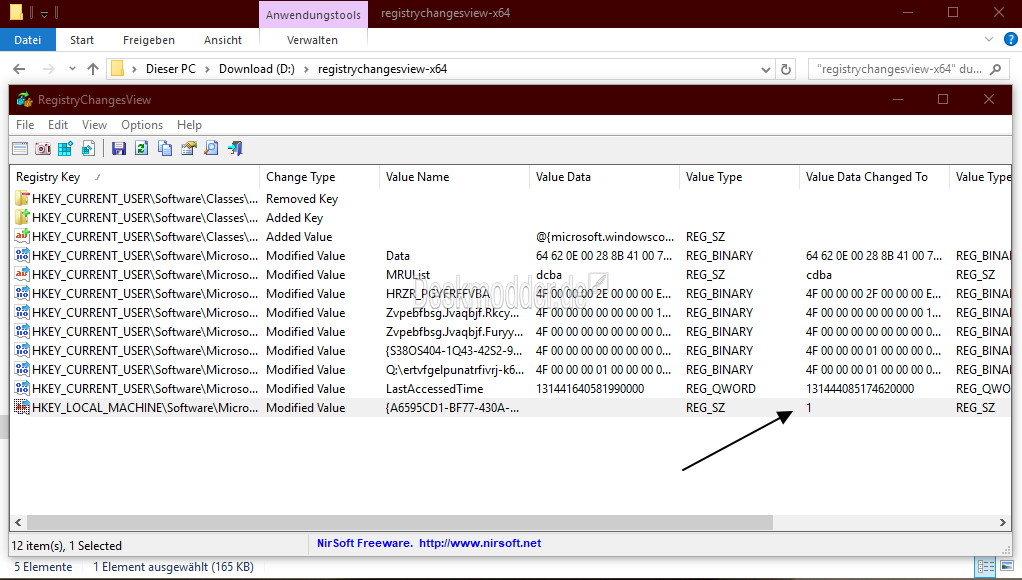Click the HKEY_LOCAL_MACHINE row's icon
The image size is (1022, 580).
(22, 407)
